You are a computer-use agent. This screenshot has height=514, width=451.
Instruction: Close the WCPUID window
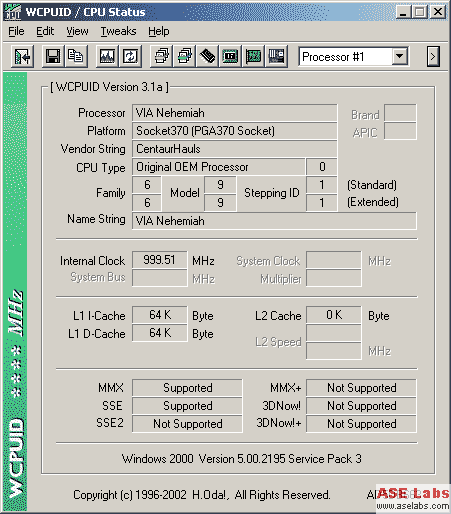click(x=438, y=12)
